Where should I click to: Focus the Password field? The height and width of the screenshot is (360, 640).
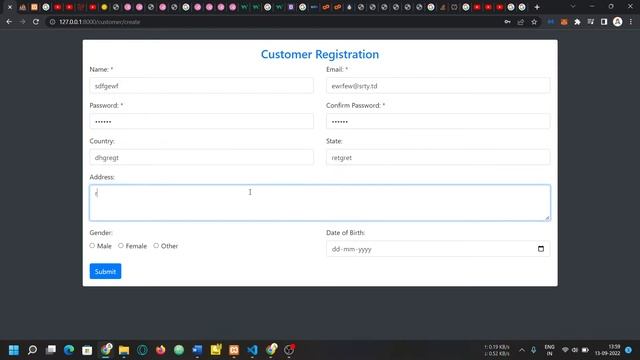click(202, 121)
